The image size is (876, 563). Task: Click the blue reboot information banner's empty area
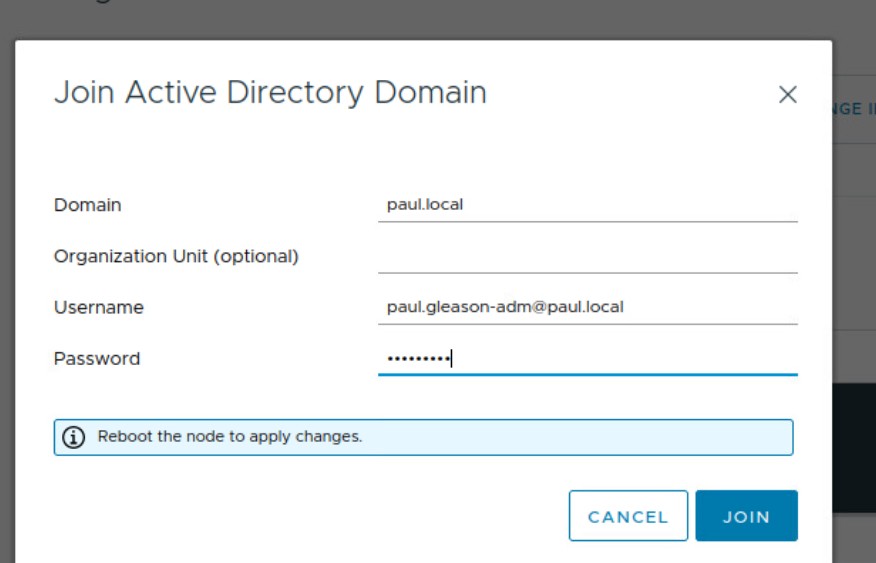[580, 437]
